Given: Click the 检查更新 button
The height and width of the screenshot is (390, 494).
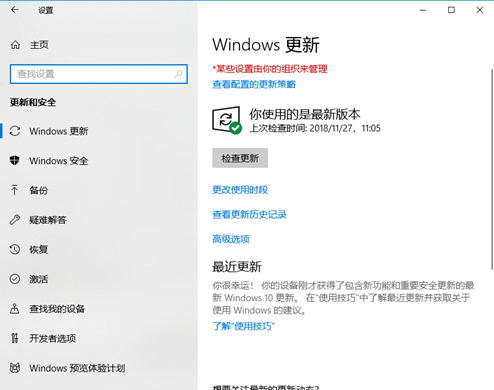Looking at the screenshot, I should [x=240, y=158].
